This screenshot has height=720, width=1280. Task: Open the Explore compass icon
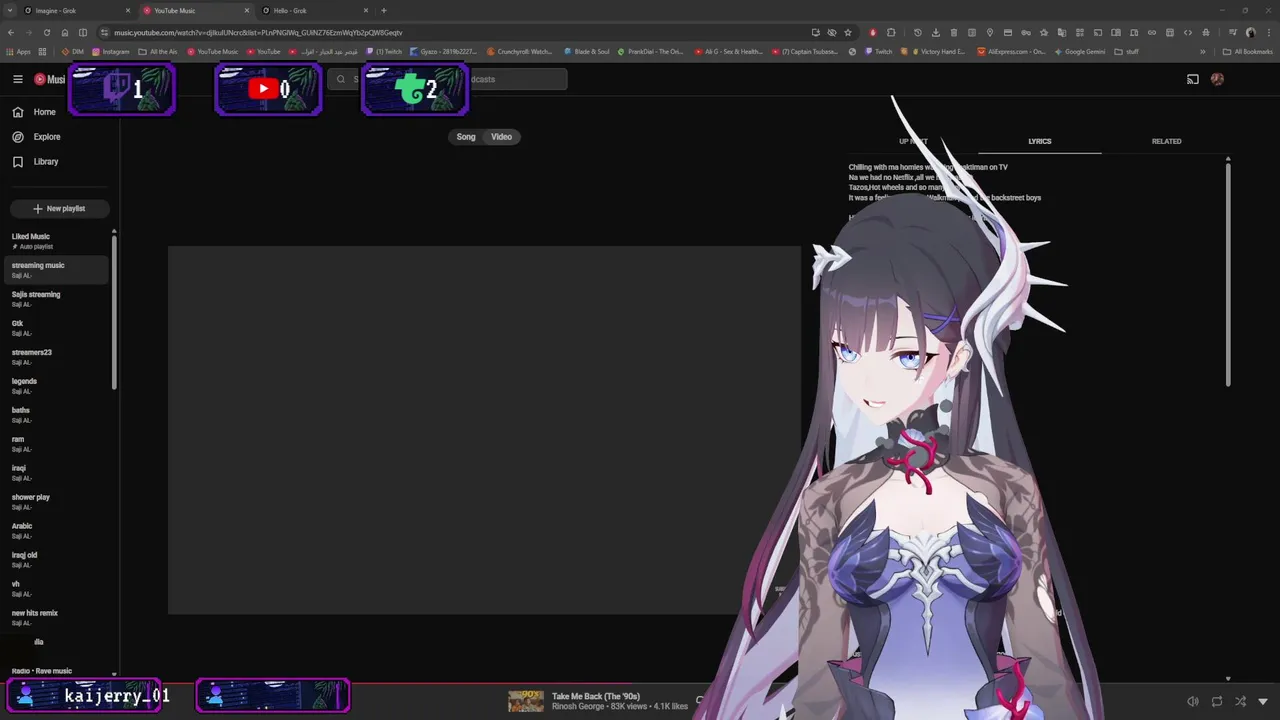(17, 137)
